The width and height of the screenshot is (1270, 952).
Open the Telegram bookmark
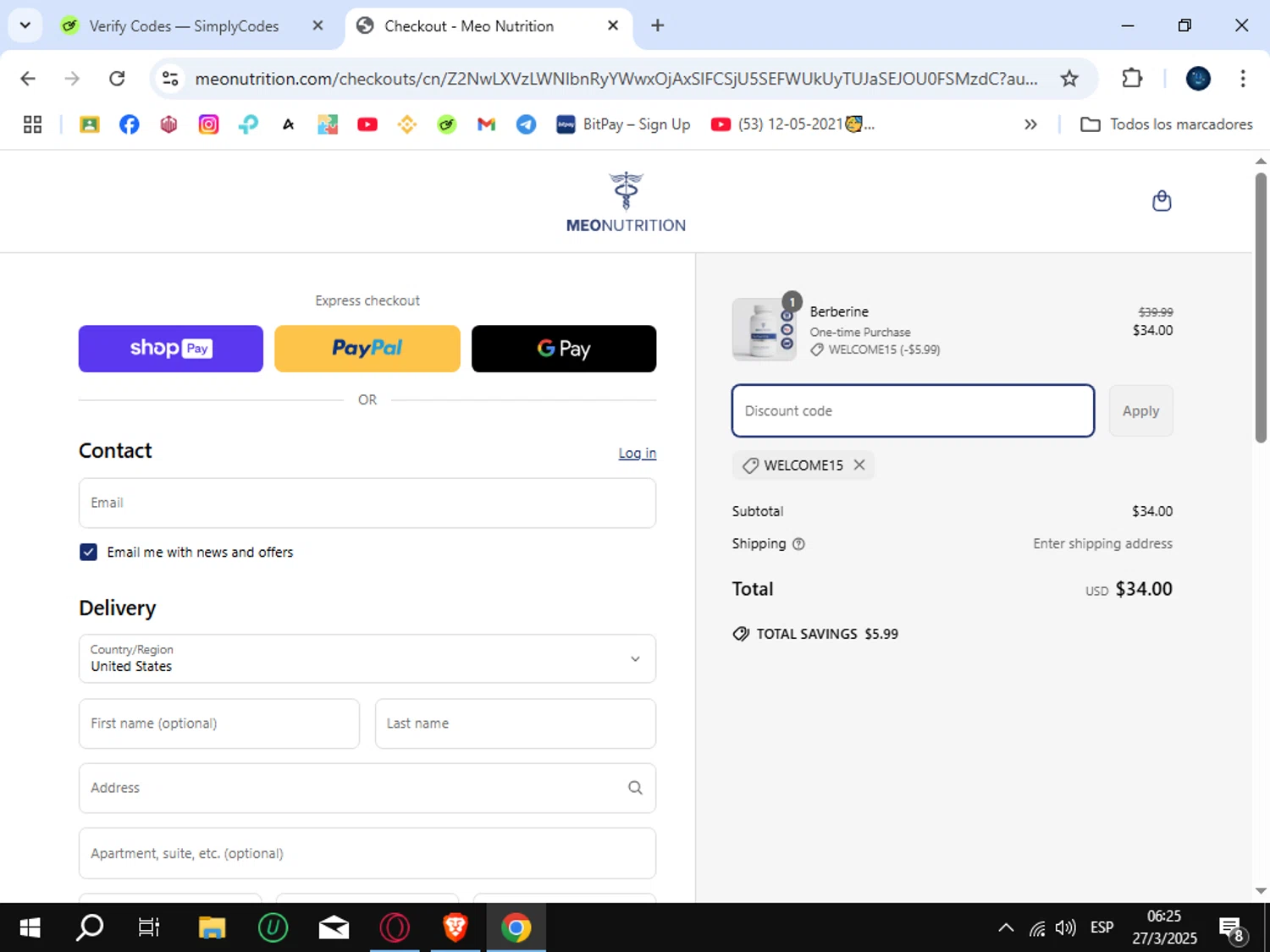(x=526, y=124)
